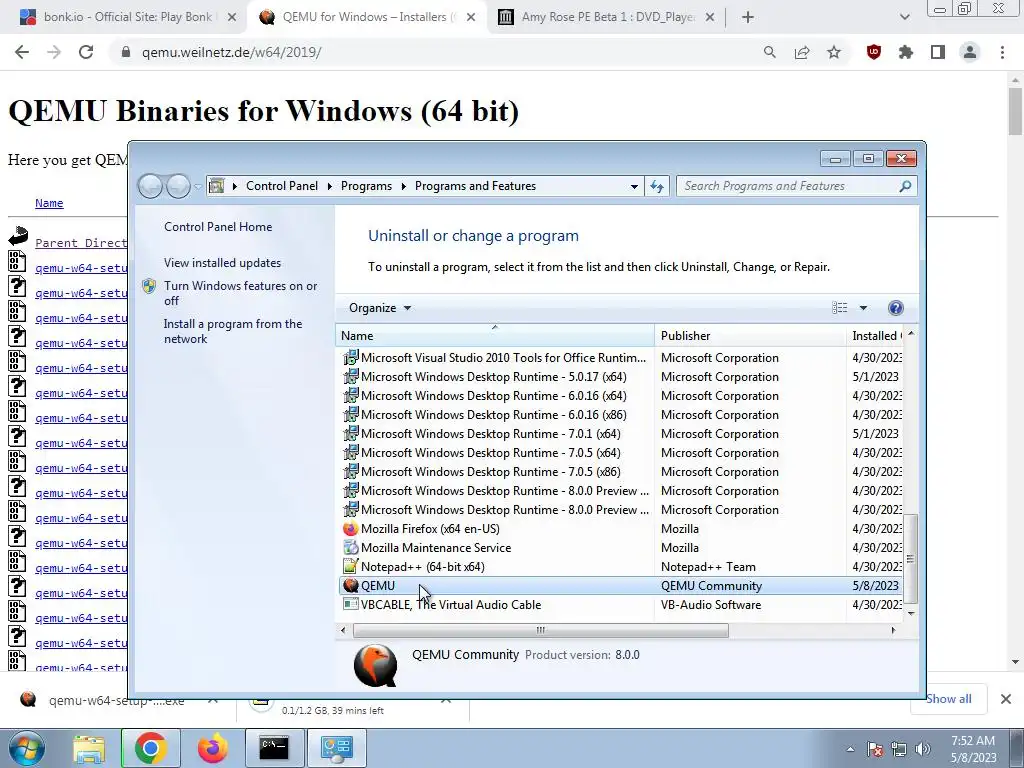Toggle Chrome's side panel icon

(938, 52)
